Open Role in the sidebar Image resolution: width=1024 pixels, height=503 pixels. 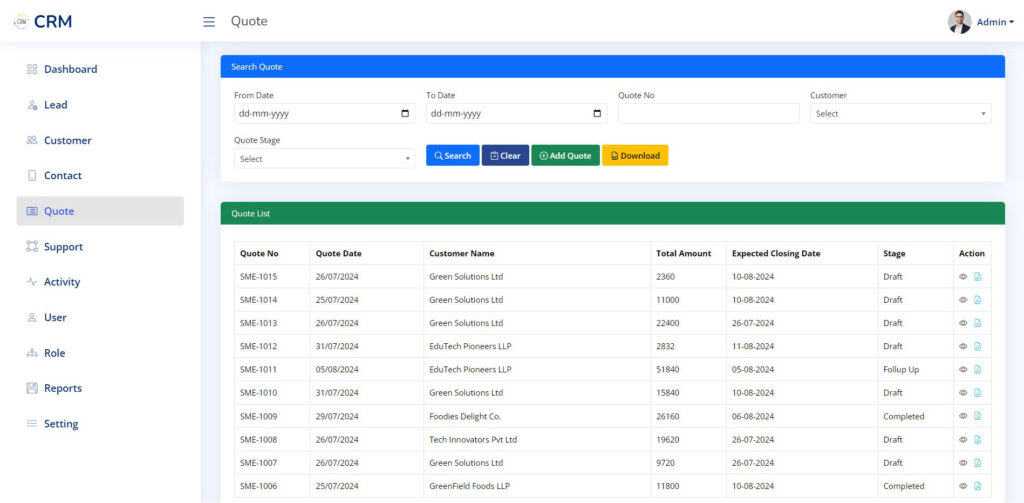100,353
